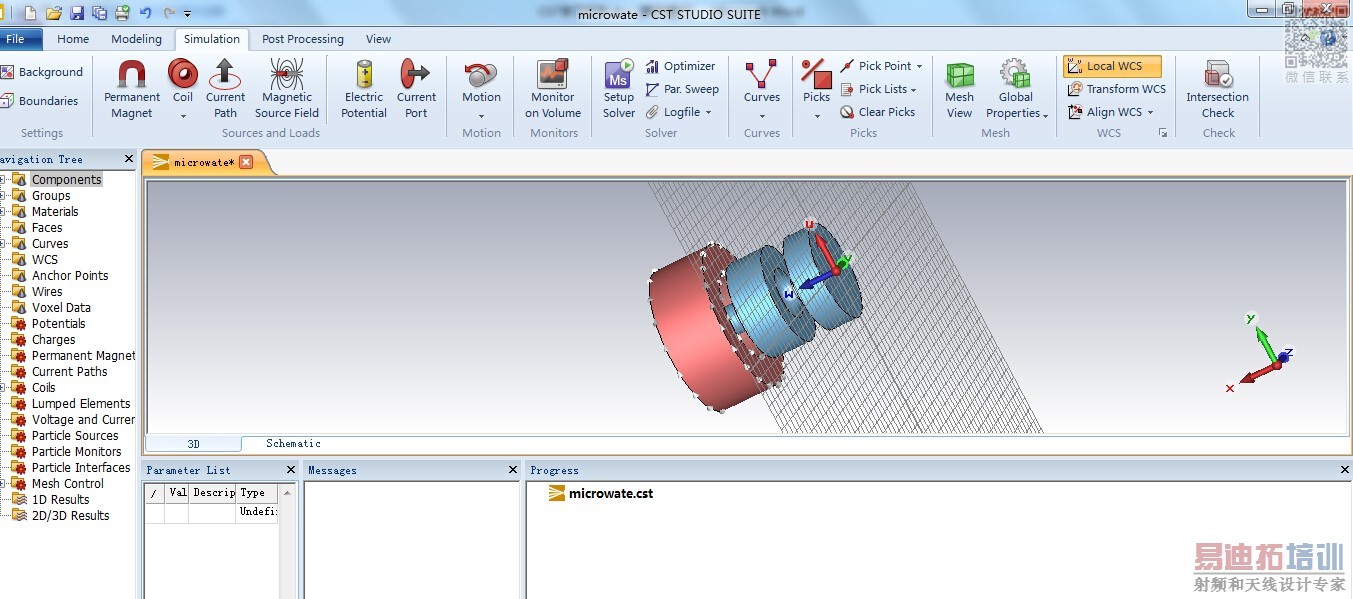Click the Parameter List vertical scrollbar
This screenshot has height=599, width=1353.
click(288, 540)
